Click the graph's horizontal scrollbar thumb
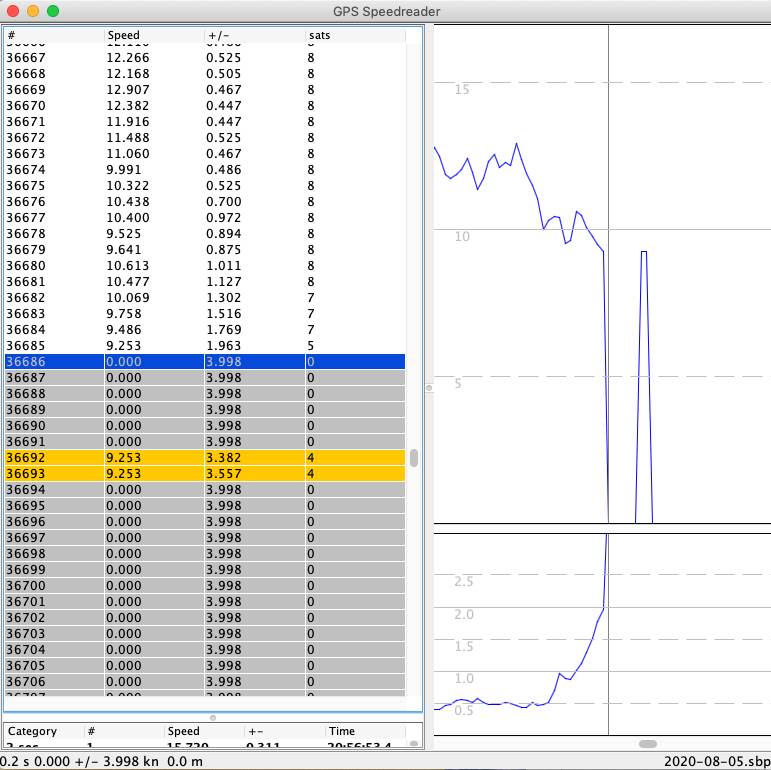Screen dimensions: 771x770 (647, 743)
